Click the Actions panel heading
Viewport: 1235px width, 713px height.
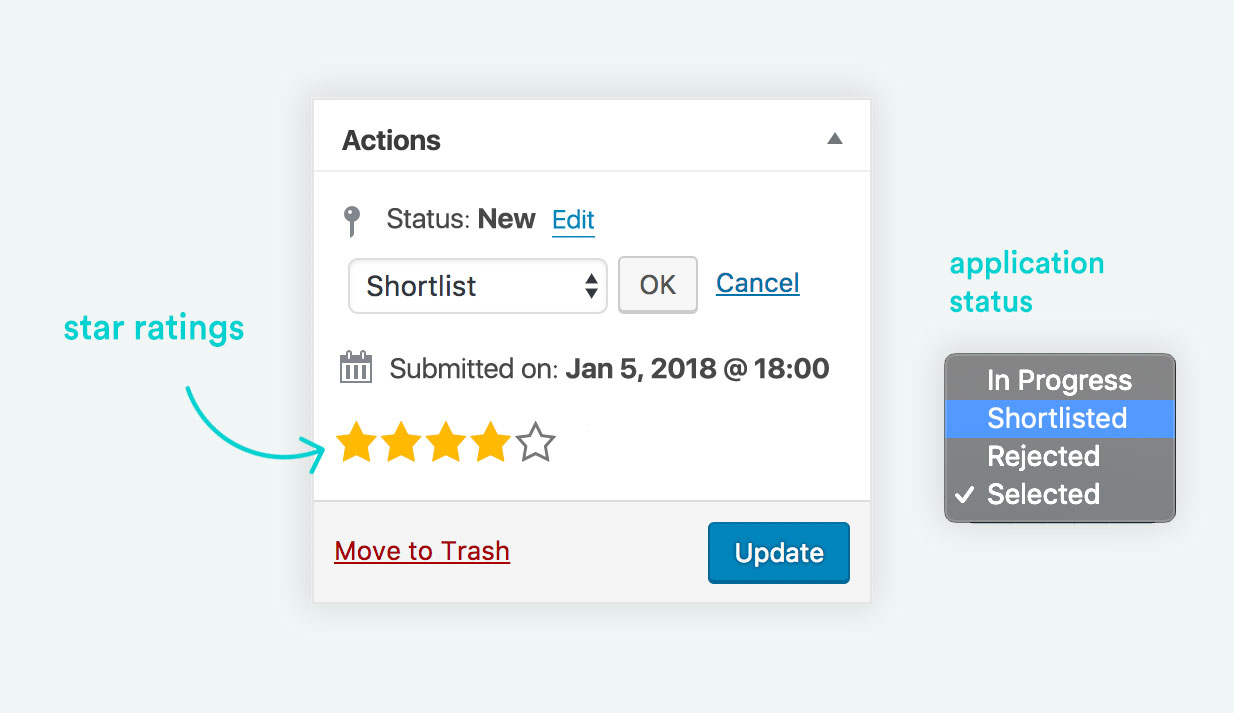coord(391,140)
